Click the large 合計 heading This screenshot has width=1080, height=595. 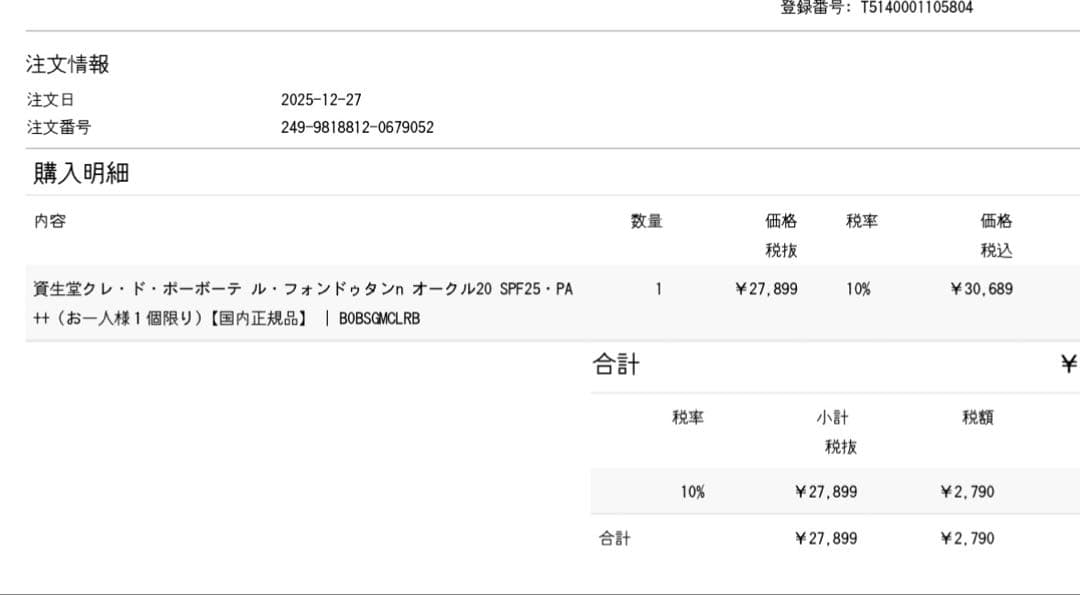tap(616, 365)
